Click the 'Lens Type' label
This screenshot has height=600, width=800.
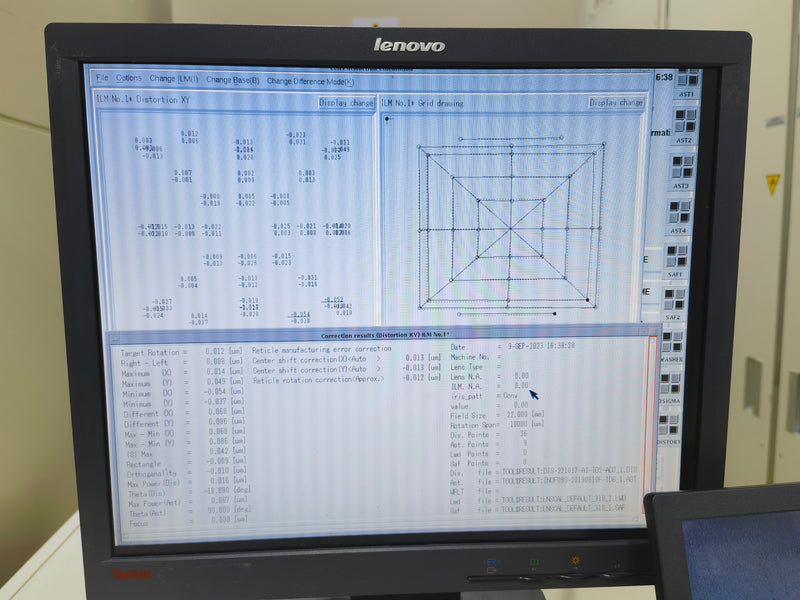[x=466, y=366]
